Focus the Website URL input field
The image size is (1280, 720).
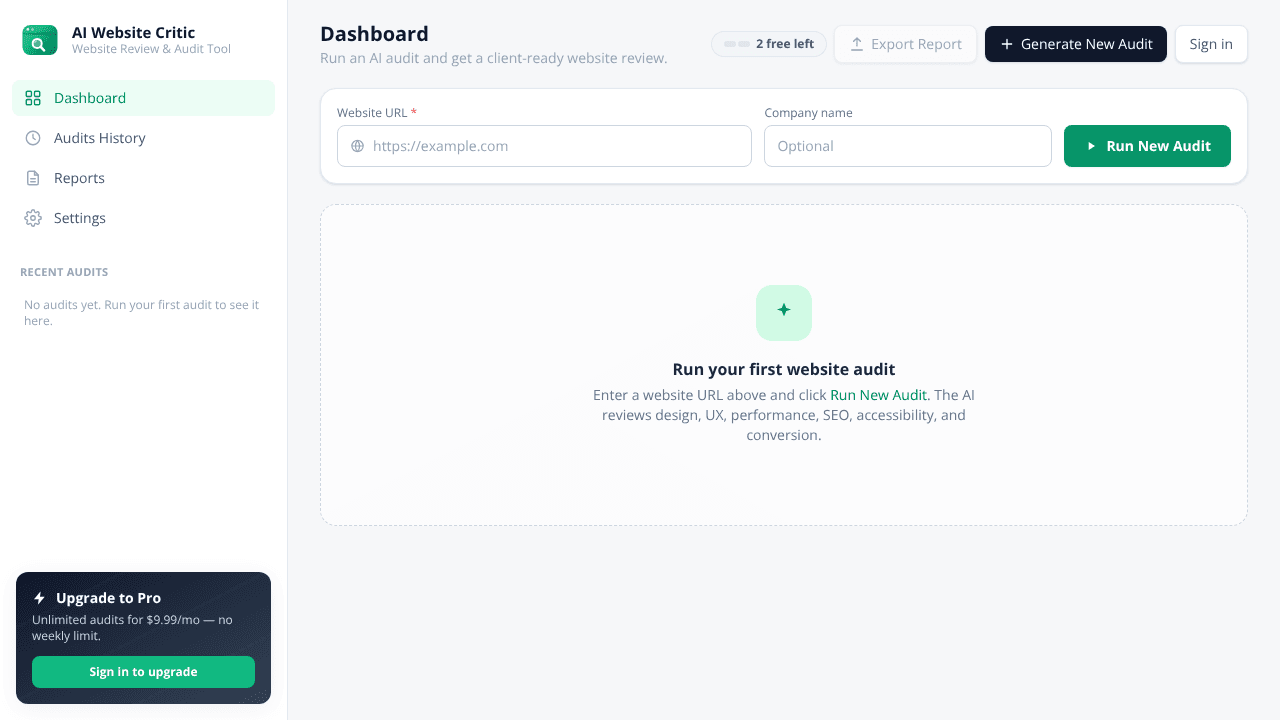click(x=544, y=146)
